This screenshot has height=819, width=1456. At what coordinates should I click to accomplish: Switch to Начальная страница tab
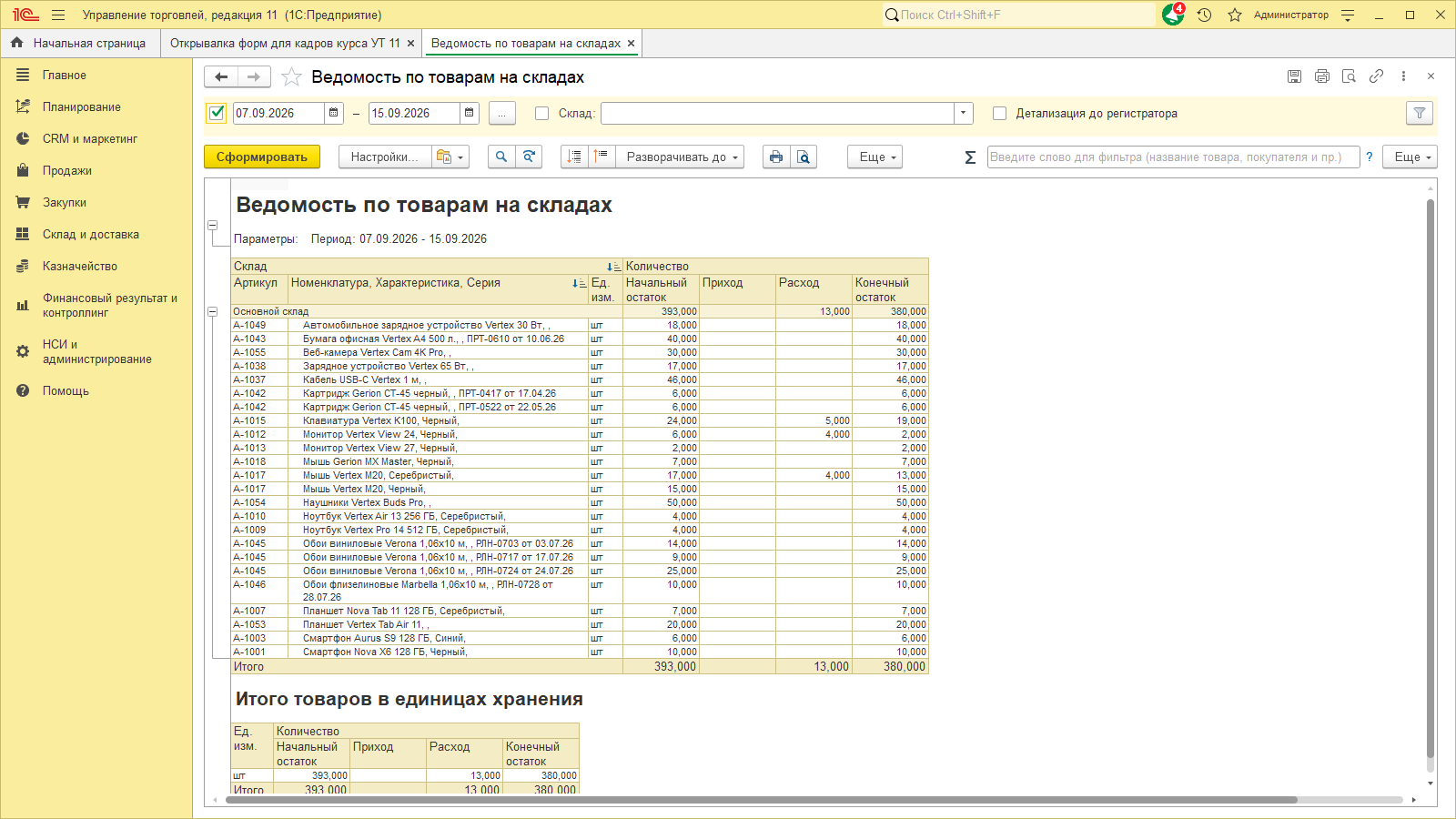(x=80, y=43)
